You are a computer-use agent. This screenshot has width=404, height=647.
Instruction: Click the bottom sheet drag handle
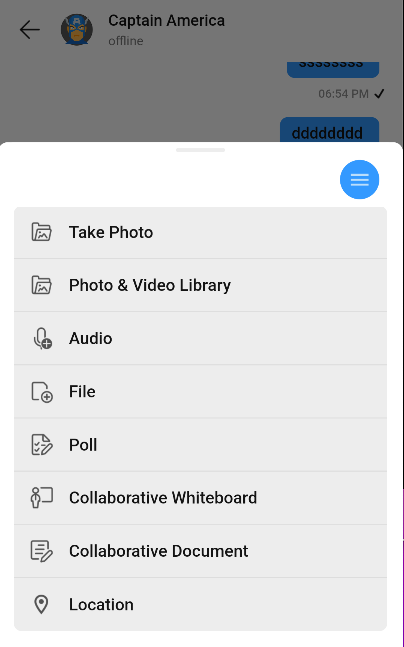click(x=201, y=150)
